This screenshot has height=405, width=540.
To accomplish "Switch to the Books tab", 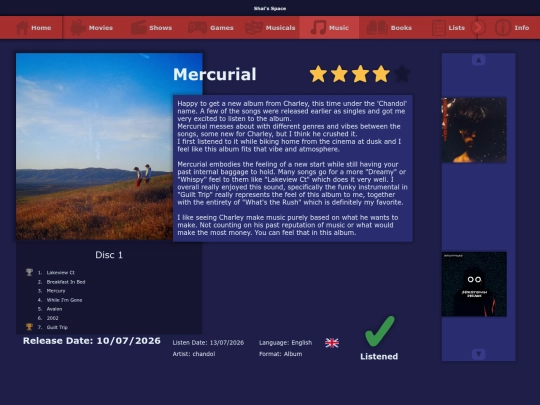I will pyautogui.click(x=401, y=28).
